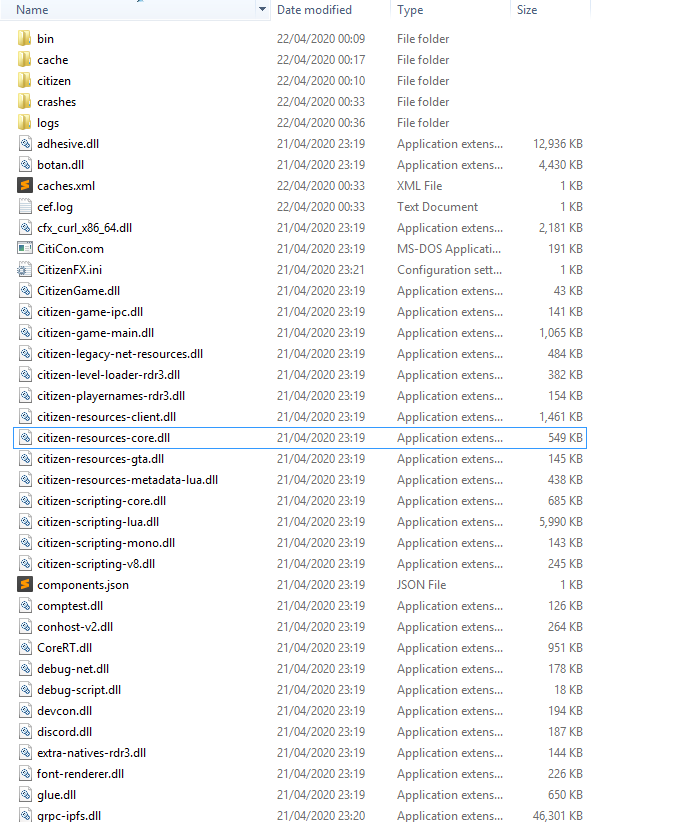Click the devcon.dll file icon
Image resolution: width=682 pixels, height=824 pixels.
click(25, 710)
